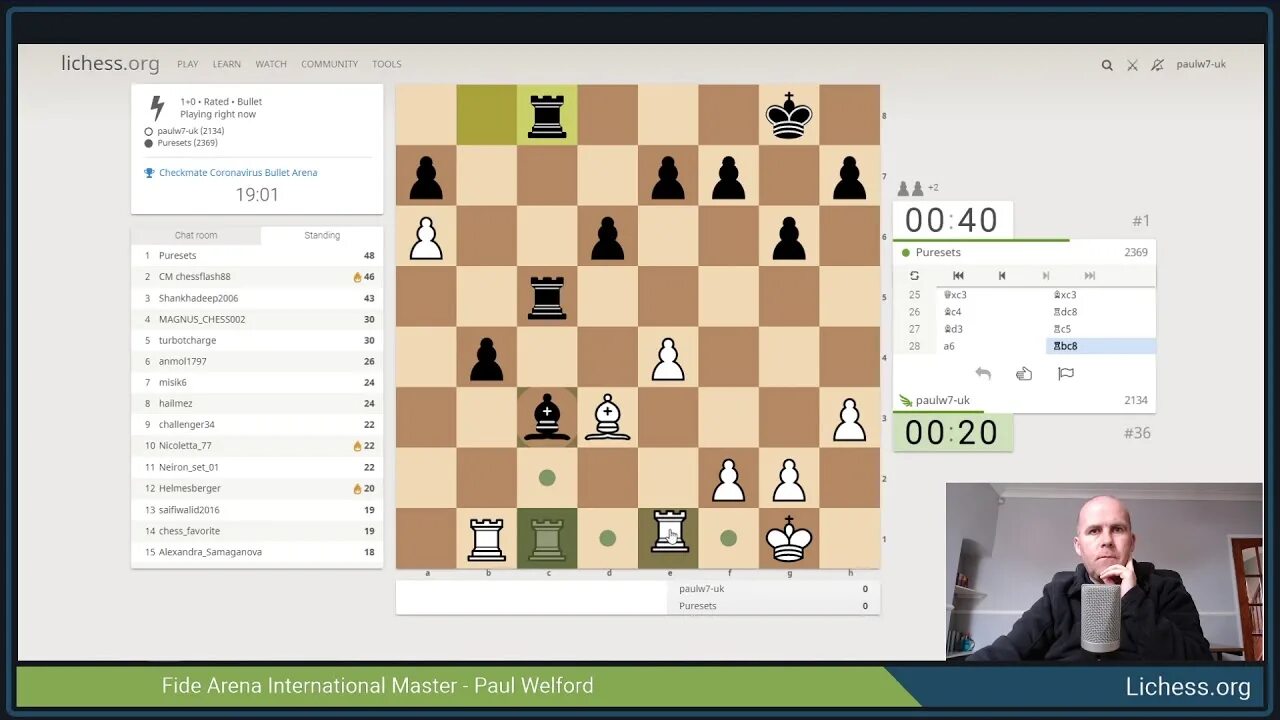Click the black rook on c5
The image size is (1280, 720).
coord(547,297)
